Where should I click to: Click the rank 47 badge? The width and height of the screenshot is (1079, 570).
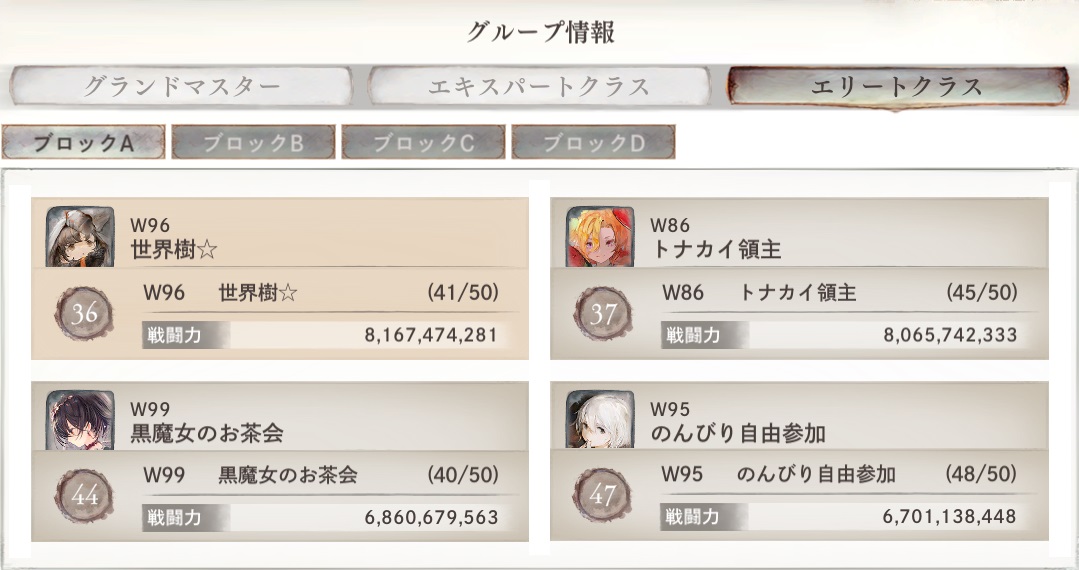(604, 496)
